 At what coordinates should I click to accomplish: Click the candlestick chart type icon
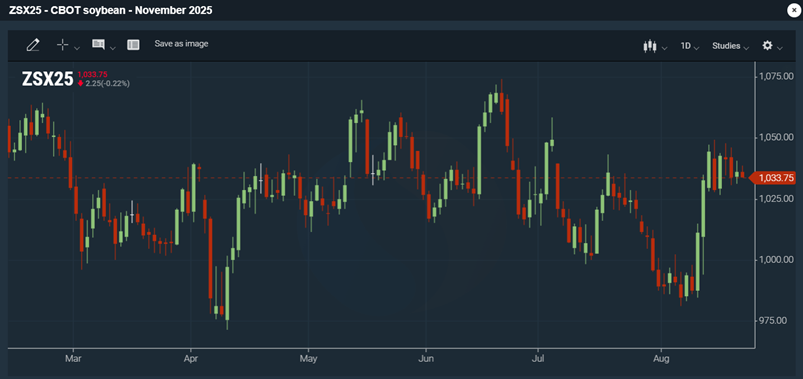click(x=650, y=46)
